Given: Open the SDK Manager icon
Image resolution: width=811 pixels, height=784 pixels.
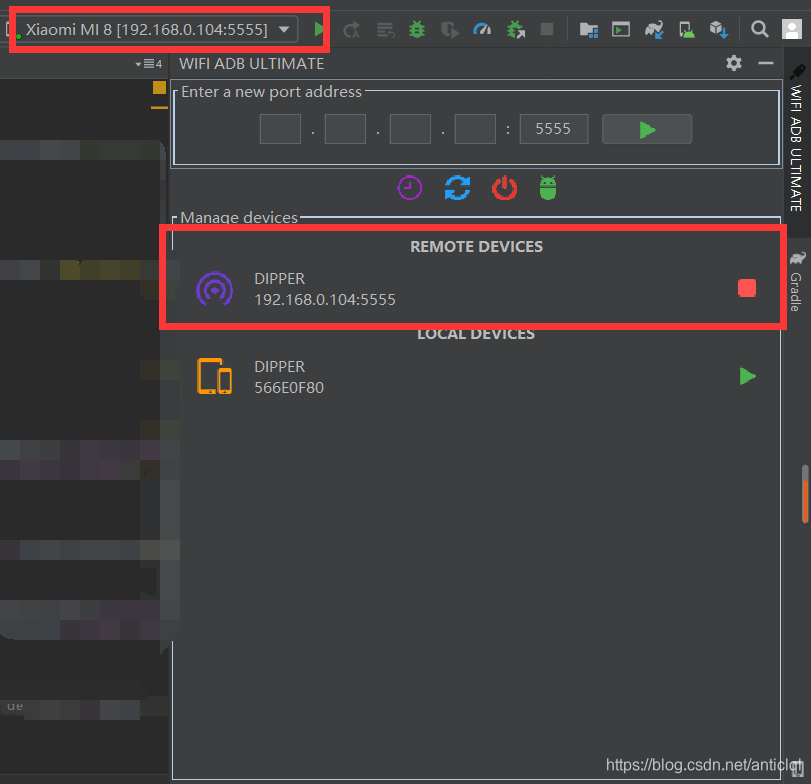Looking at the screenshot, I should (719, 30).
